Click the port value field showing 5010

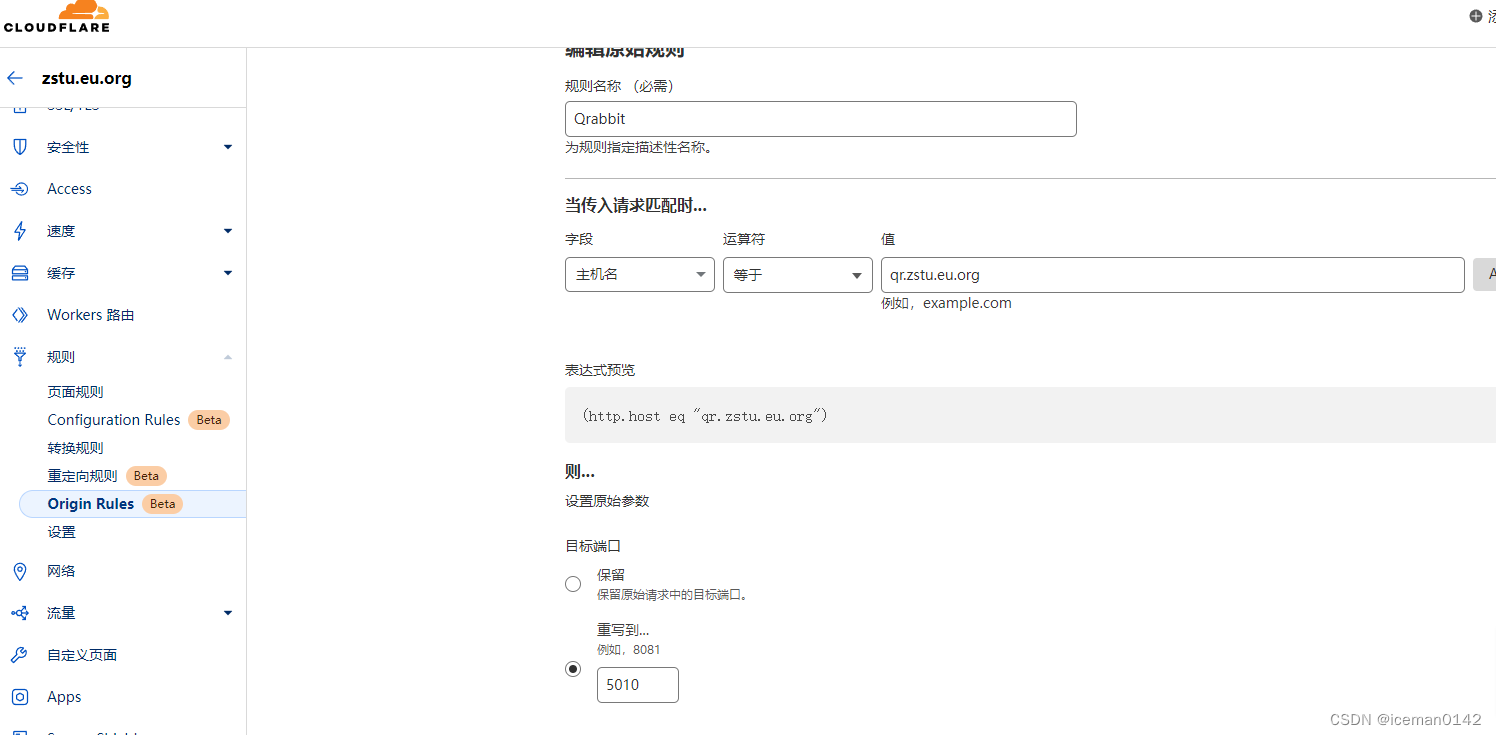point(637,684)
